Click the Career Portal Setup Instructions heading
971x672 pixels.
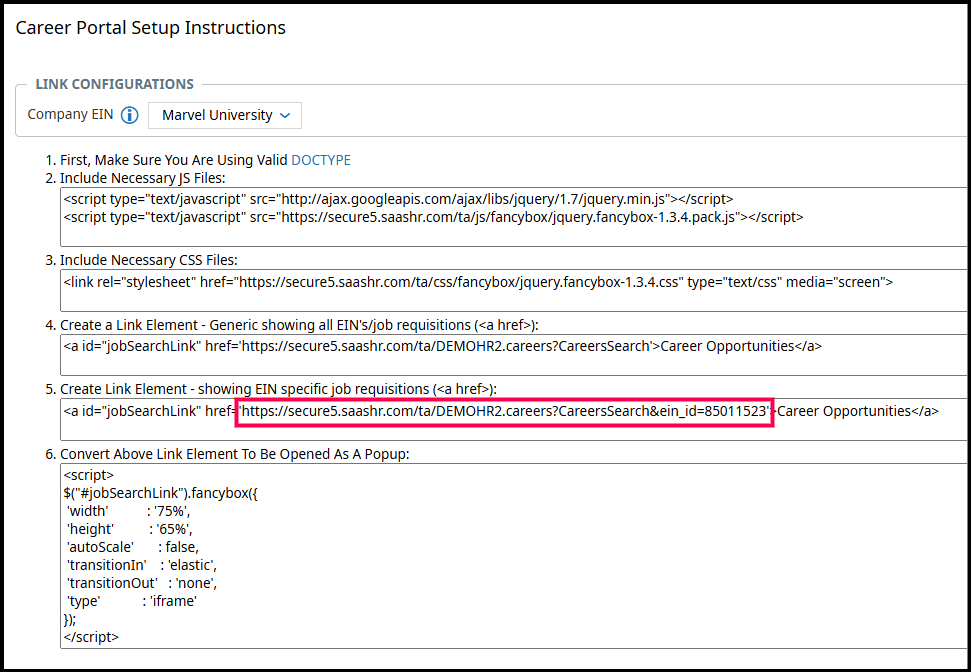[x=150, y=28]
